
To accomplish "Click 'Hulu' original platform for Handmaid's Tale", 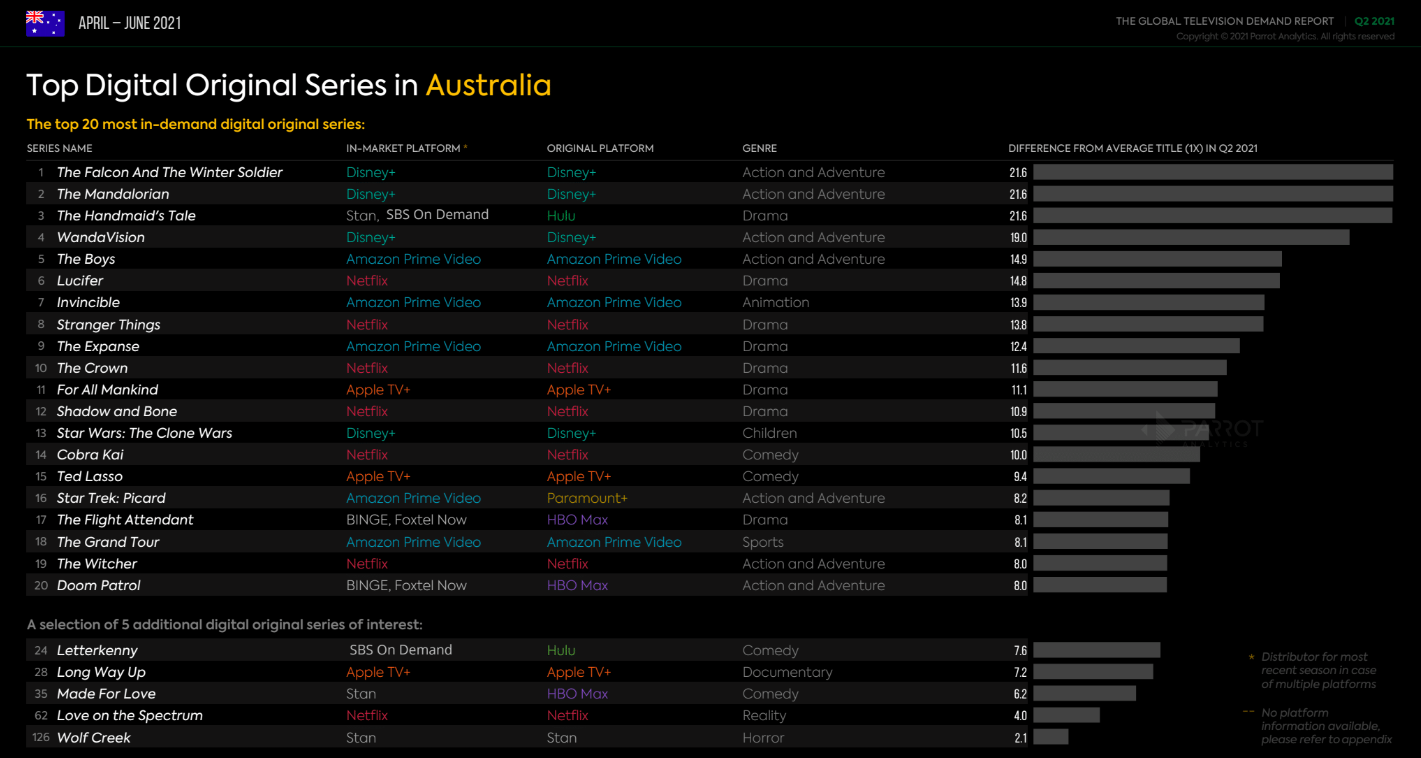I will pos(561,216).
